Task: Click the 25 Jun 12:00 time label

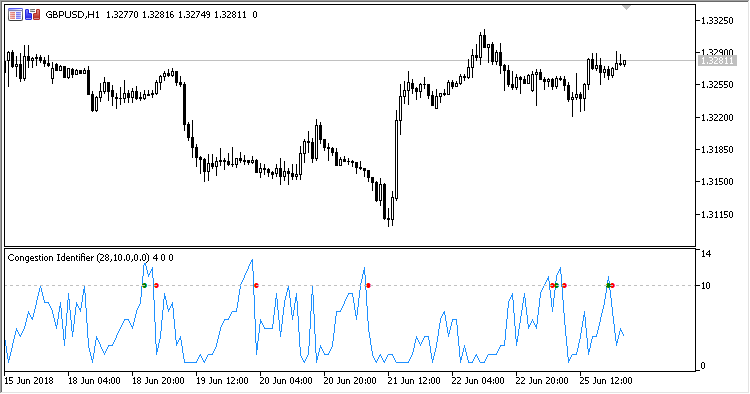Action: pyautogui.click(x=606, y=381)
